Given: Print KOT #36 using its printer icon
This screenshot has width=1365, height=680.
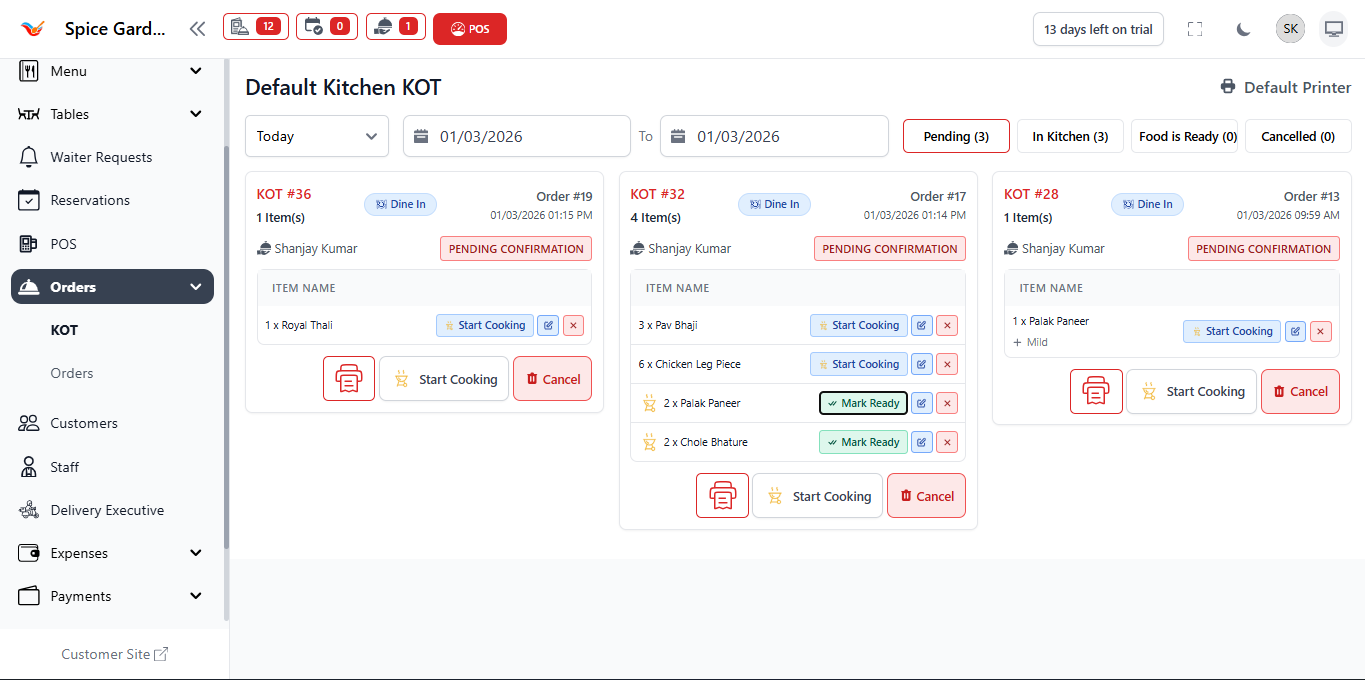Looking at the screenshot, I should point(348,378).
